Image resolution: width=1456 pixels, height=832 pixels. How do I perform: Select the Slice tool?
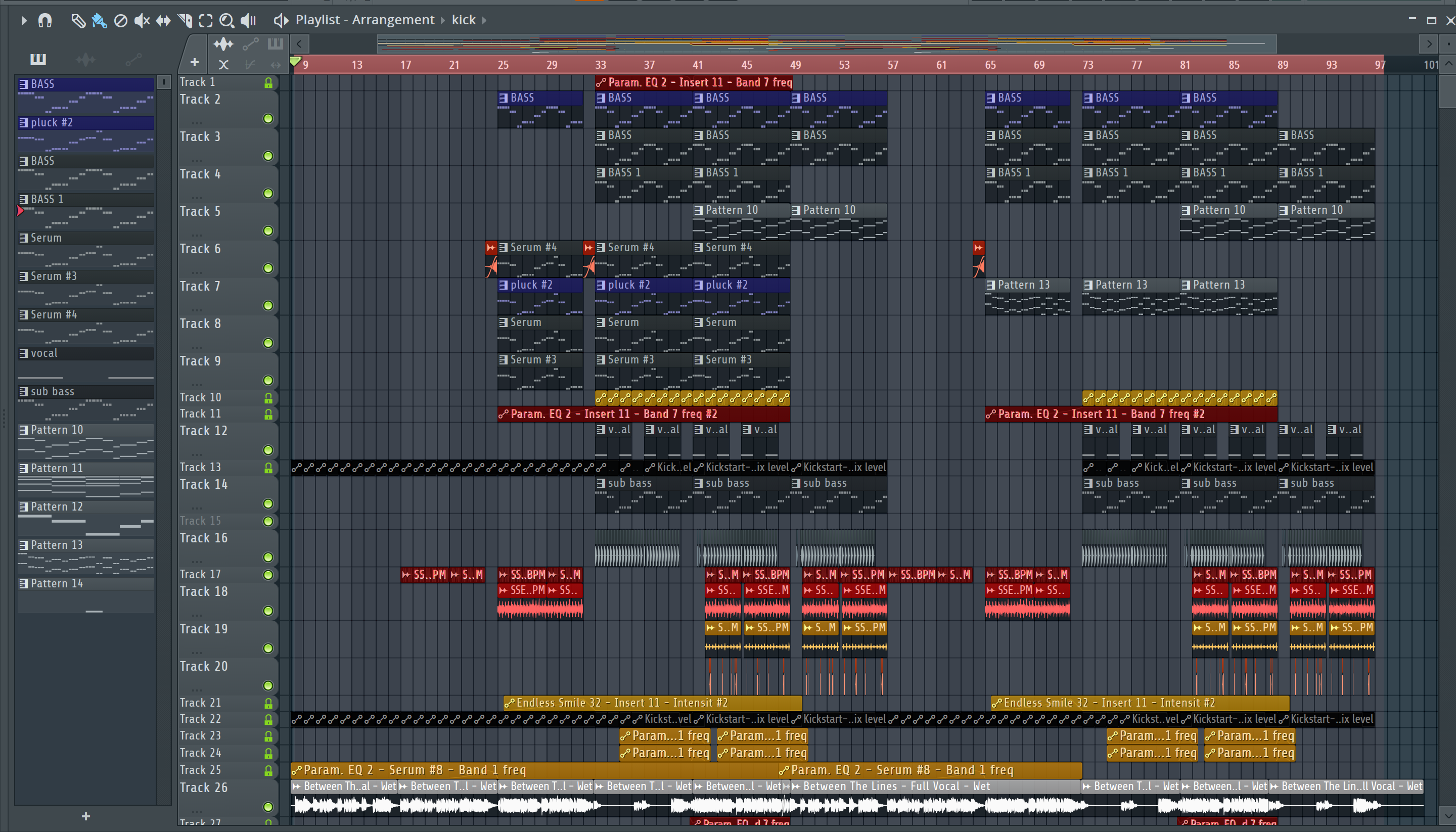click(185, 21)
